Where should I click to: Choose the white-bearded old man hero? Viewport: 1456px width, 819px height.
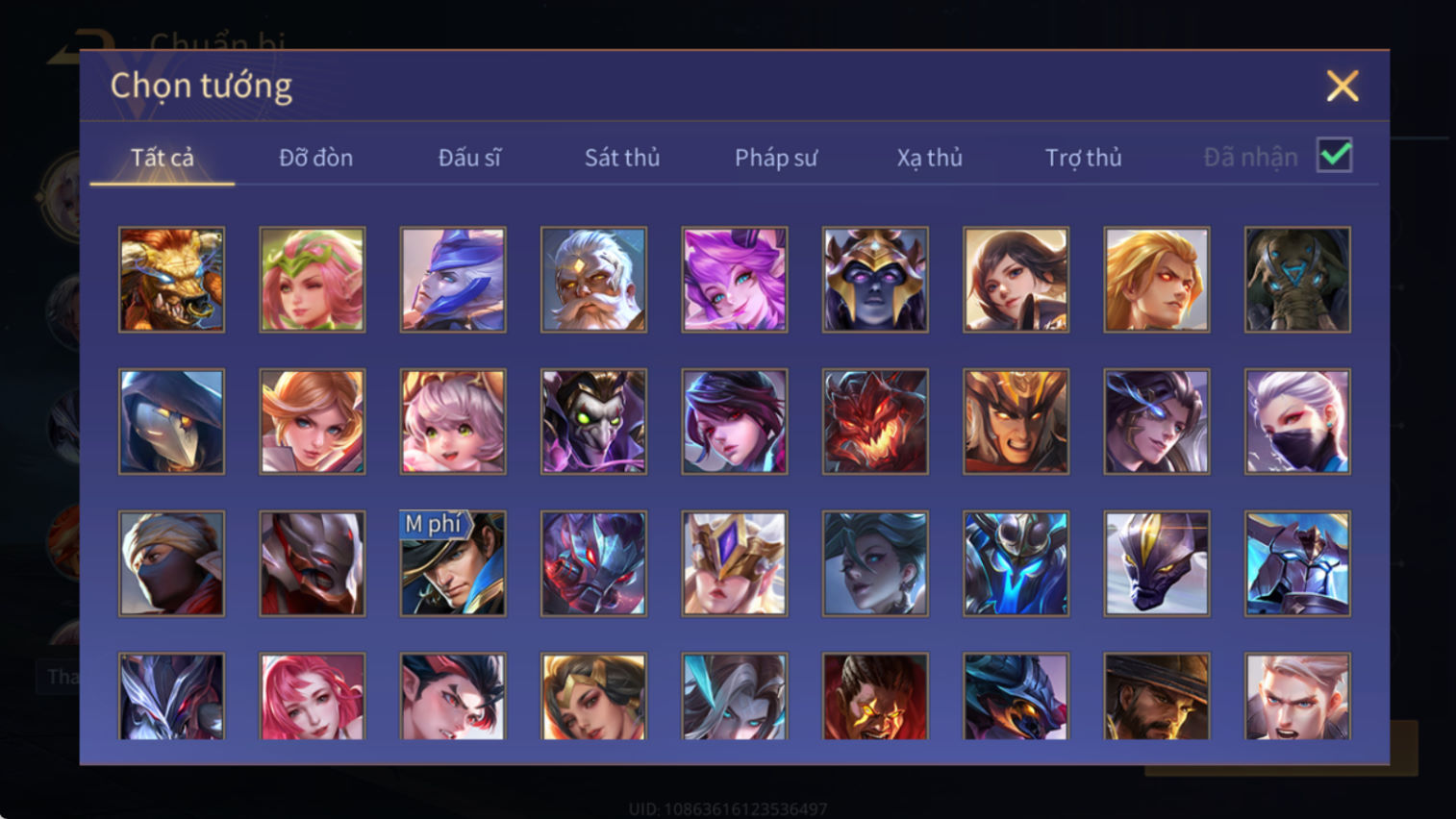pyautogui.click(x=593, y=280)
